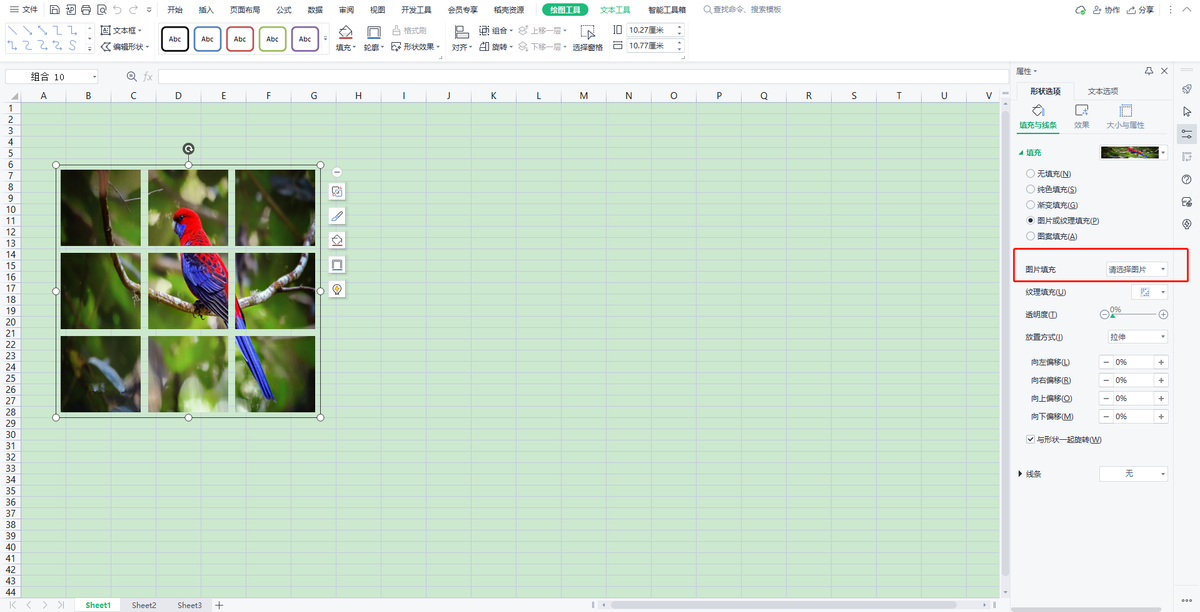
Task: Click the pen outline floating icon
Action: (337, 215)
